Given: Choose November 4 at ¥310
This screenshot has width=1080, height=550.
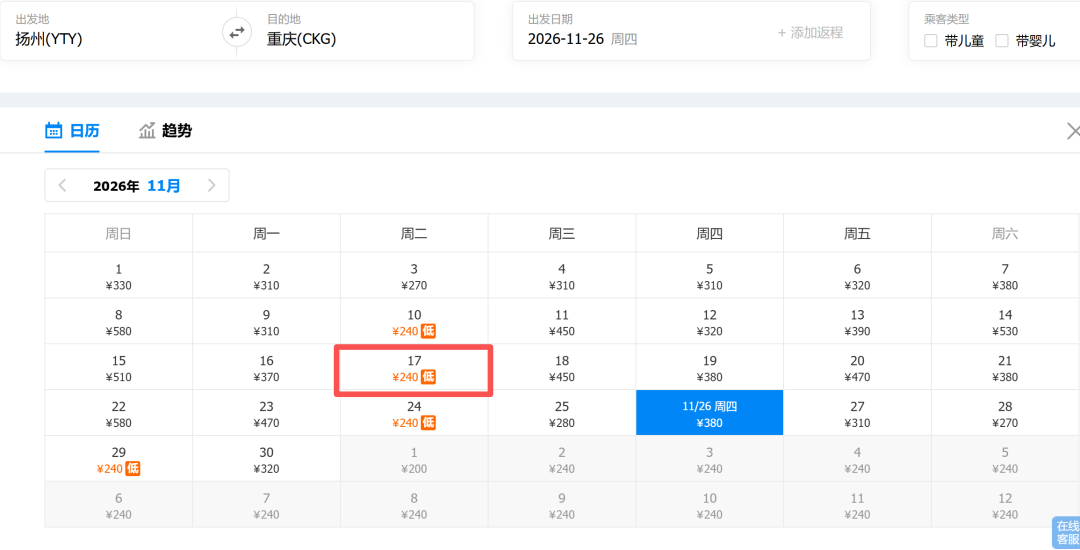Looking at the screenshot, I should pos(562,275).
